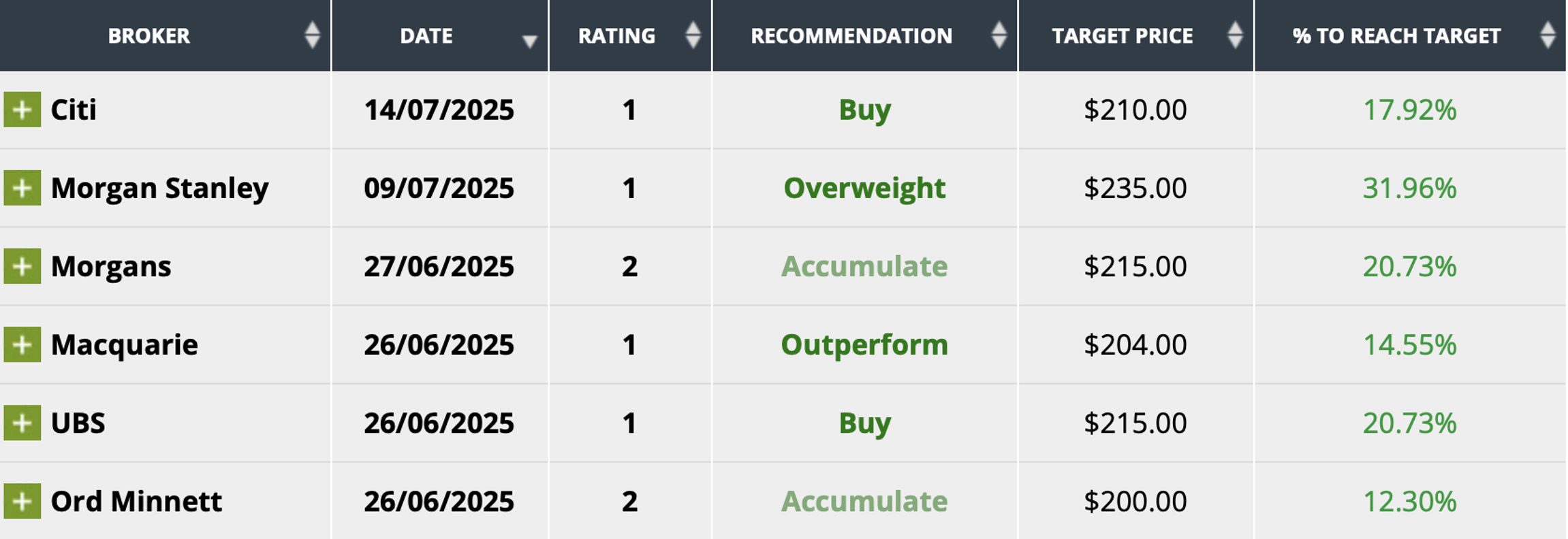Click Citi's Buy recommendation

click(864, 110)
